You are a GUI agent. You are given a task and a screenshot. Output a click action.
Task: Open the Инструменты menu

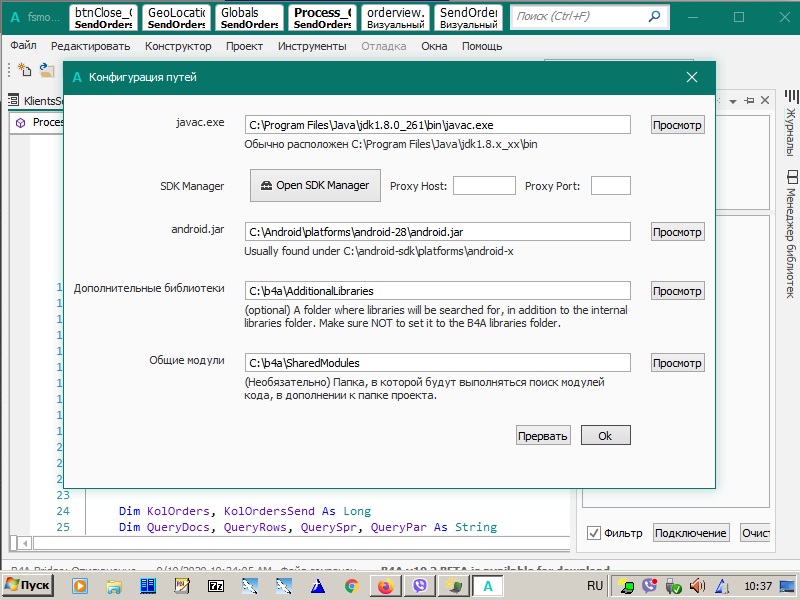click(x=312, y=46)
